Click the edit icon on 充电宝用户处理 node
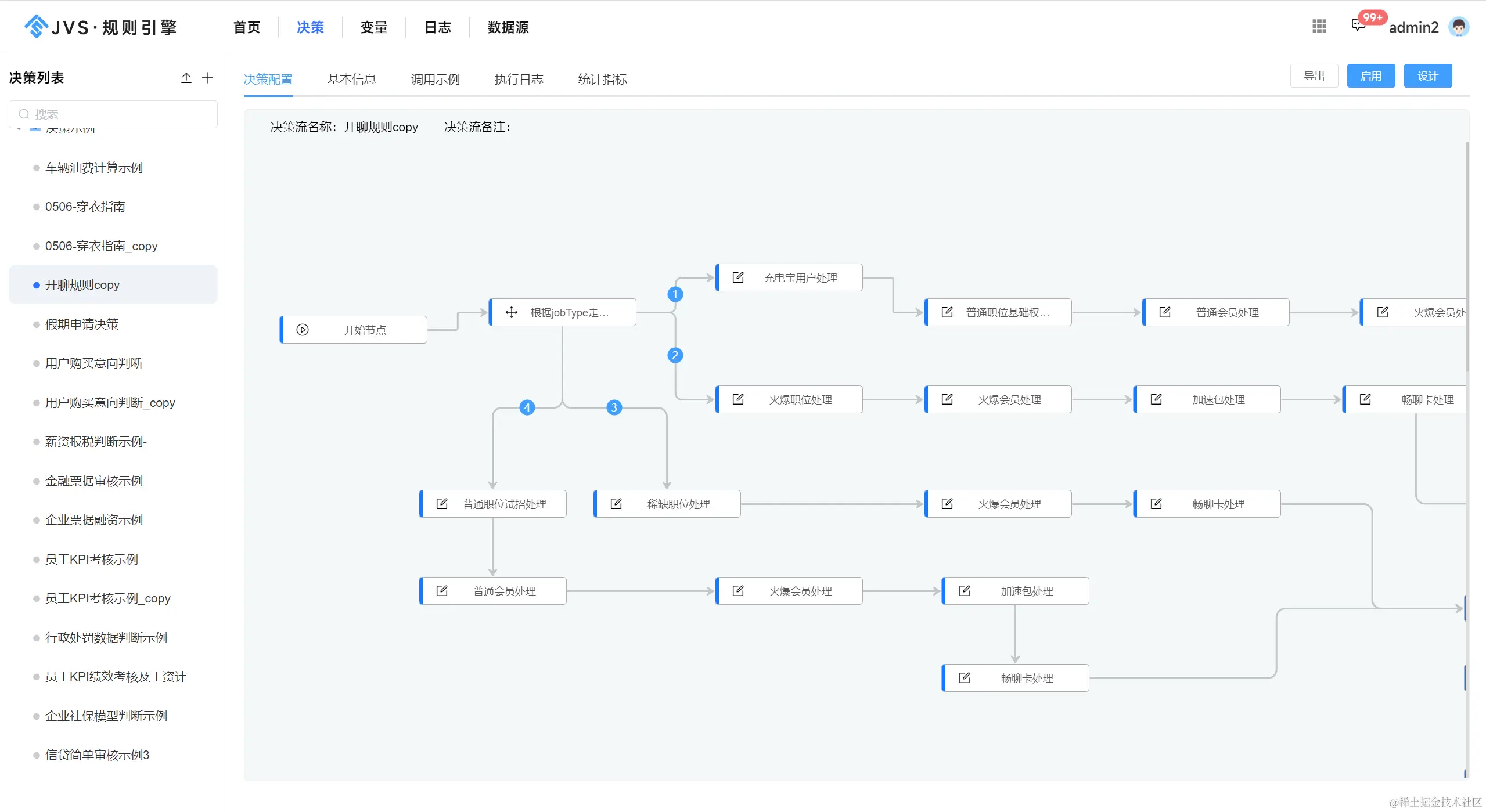1486x812 pixels. click(x=738, y=277)
